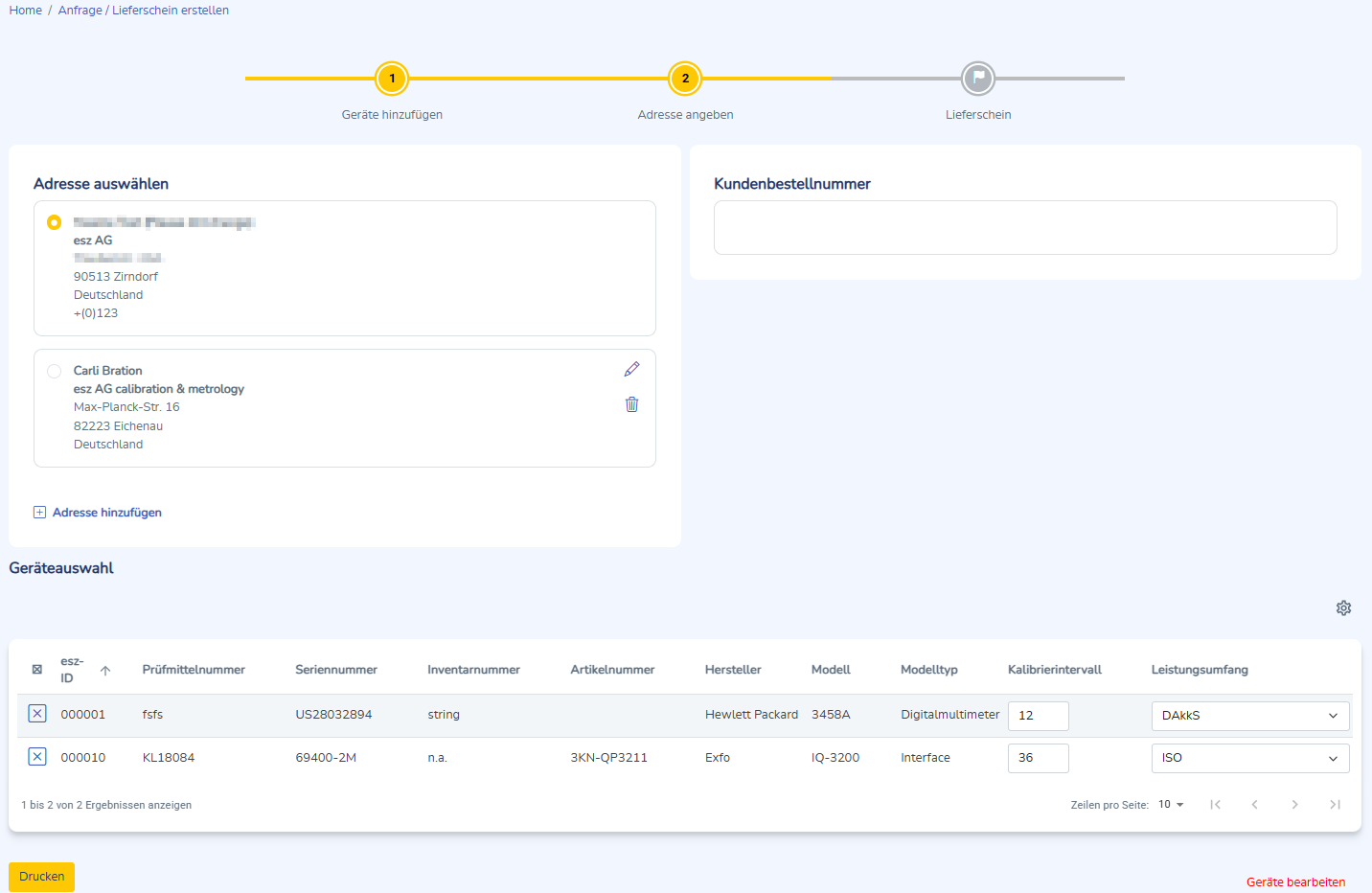1372x893 pixels.
Task: Uncheck device row 000010
Action: click(x=37, y=757)
